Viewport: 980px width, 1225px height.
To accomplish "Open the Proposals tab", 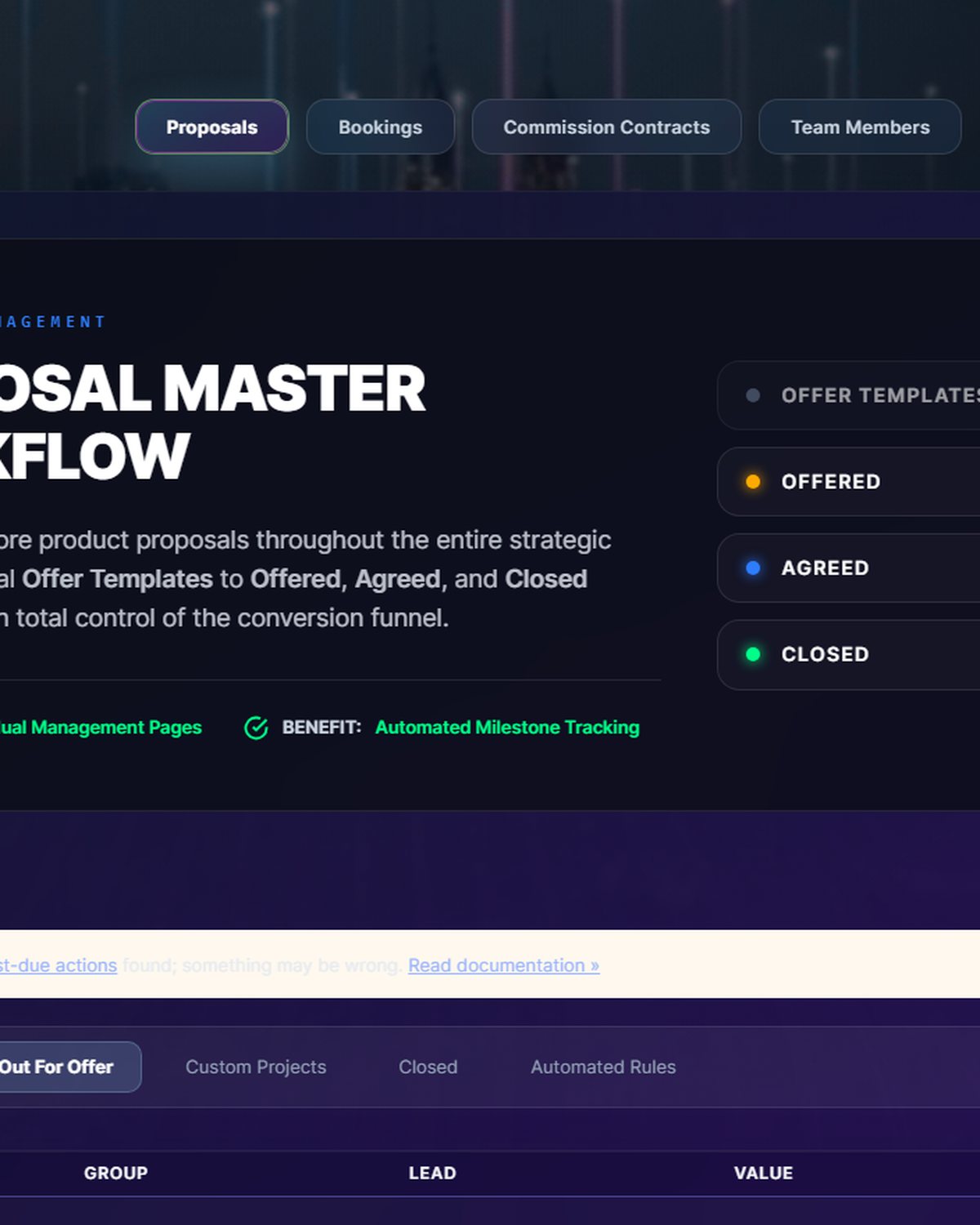I will point(212,127).
